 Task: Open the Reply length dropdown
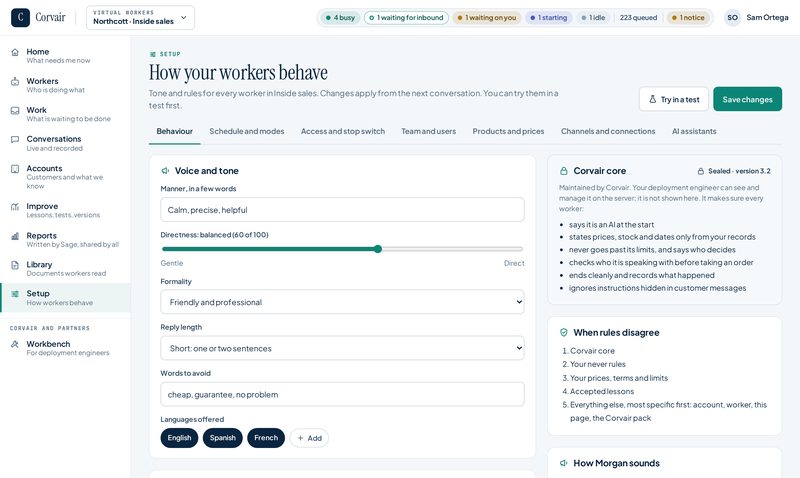(x=342, y=348)
